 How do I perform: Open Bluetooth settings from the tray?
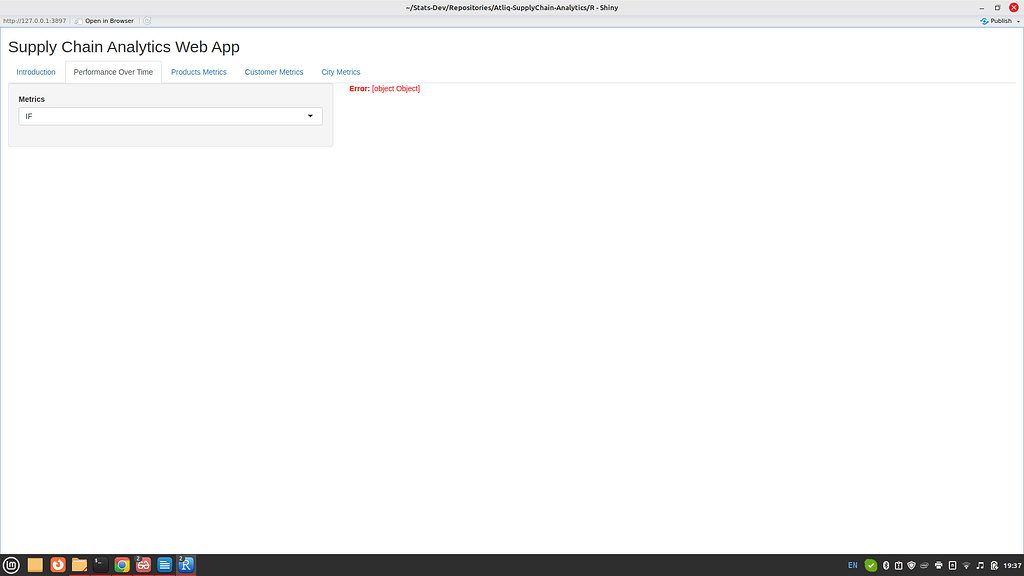[x=884, y=565]
